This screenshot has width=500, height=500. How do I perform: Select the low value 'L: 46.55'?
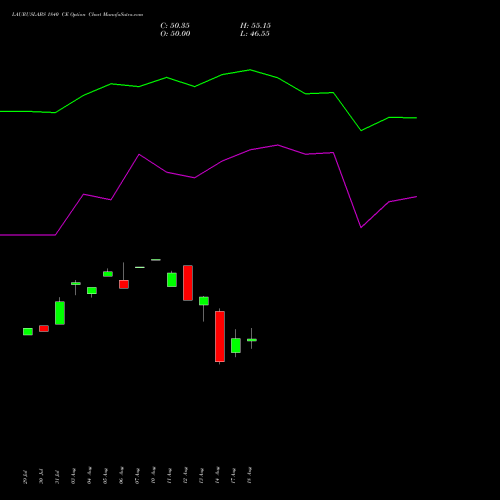pos(255,34)
